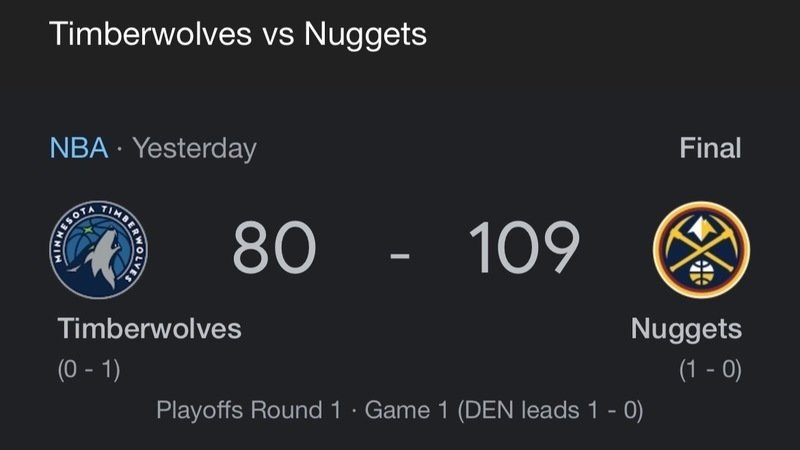Click the Nuggets (1 - 0) series record
The image size is (800, 450).
[710, 369]
